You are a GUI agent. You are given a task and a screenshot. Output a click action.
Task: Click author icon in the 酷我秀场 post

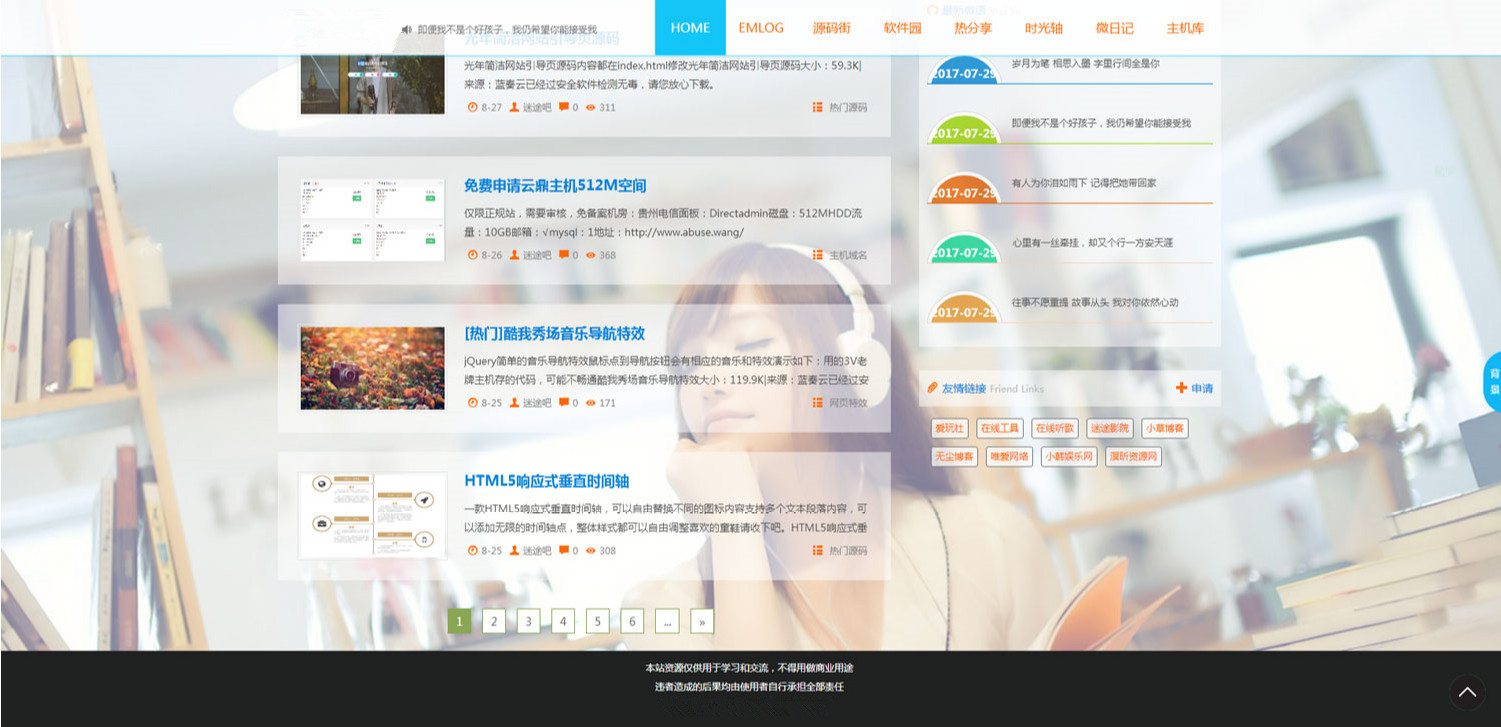[514, 403]
